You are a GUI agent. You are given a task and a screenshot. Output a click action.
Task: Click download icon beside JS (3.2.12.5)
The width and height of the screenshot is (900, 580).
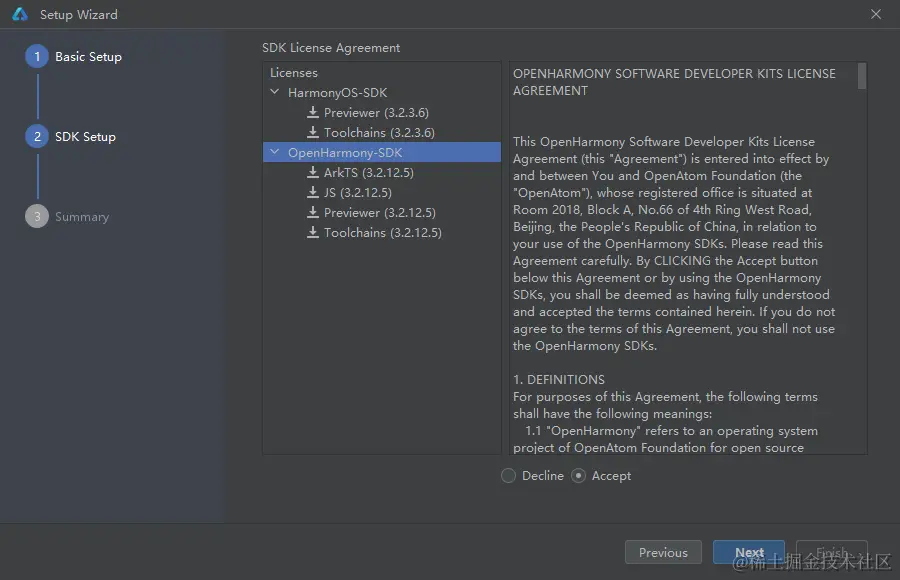pyautogui.click(x=313, y=192)
